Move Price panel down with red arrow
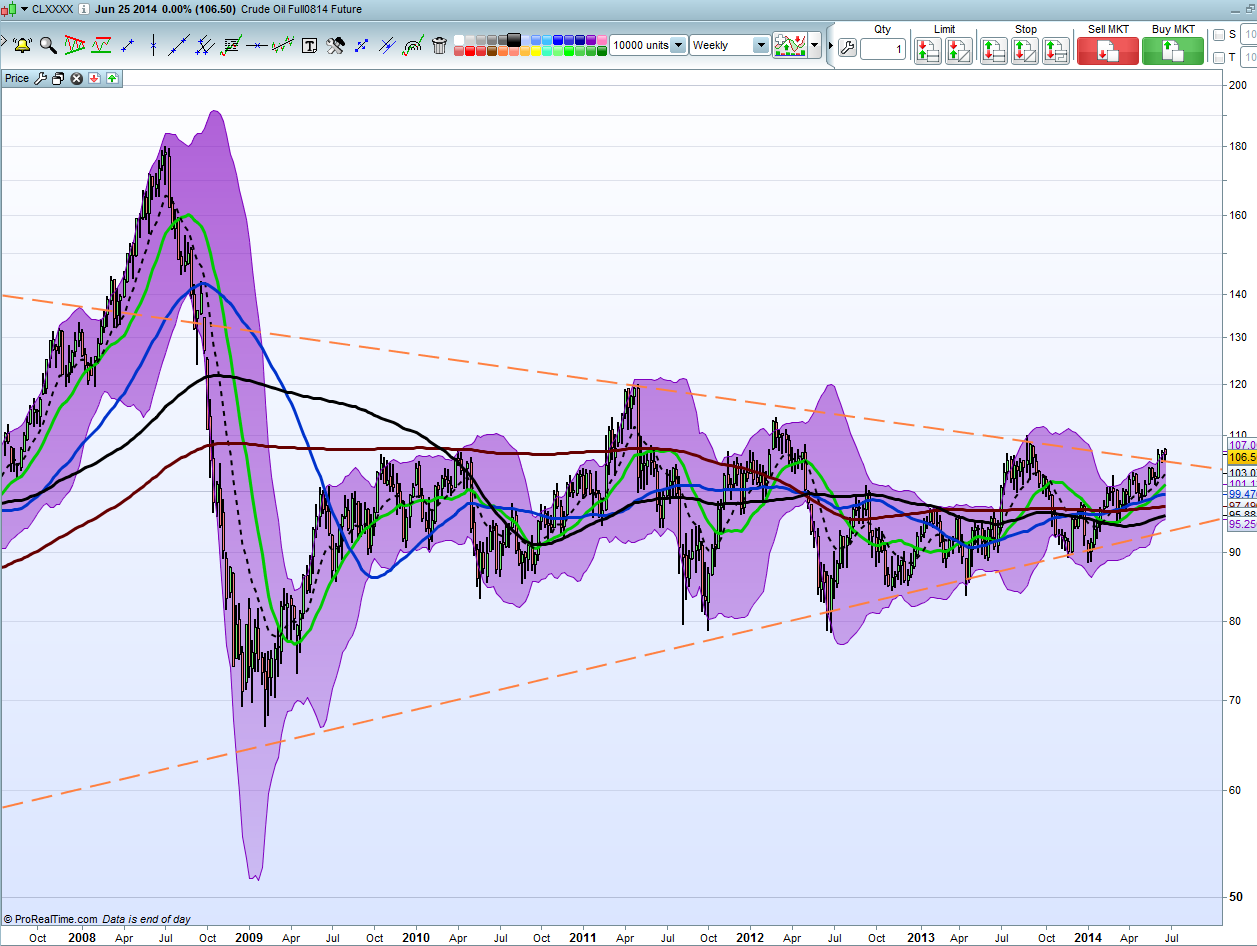This screenshot has width=1257, height=946. tap(94, 78)
